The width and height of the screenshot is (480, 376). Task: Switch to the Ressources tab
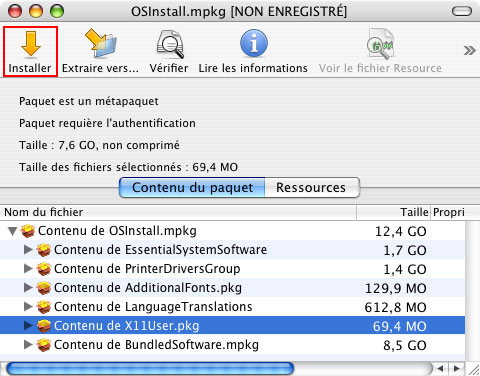(x=312, y=188)
